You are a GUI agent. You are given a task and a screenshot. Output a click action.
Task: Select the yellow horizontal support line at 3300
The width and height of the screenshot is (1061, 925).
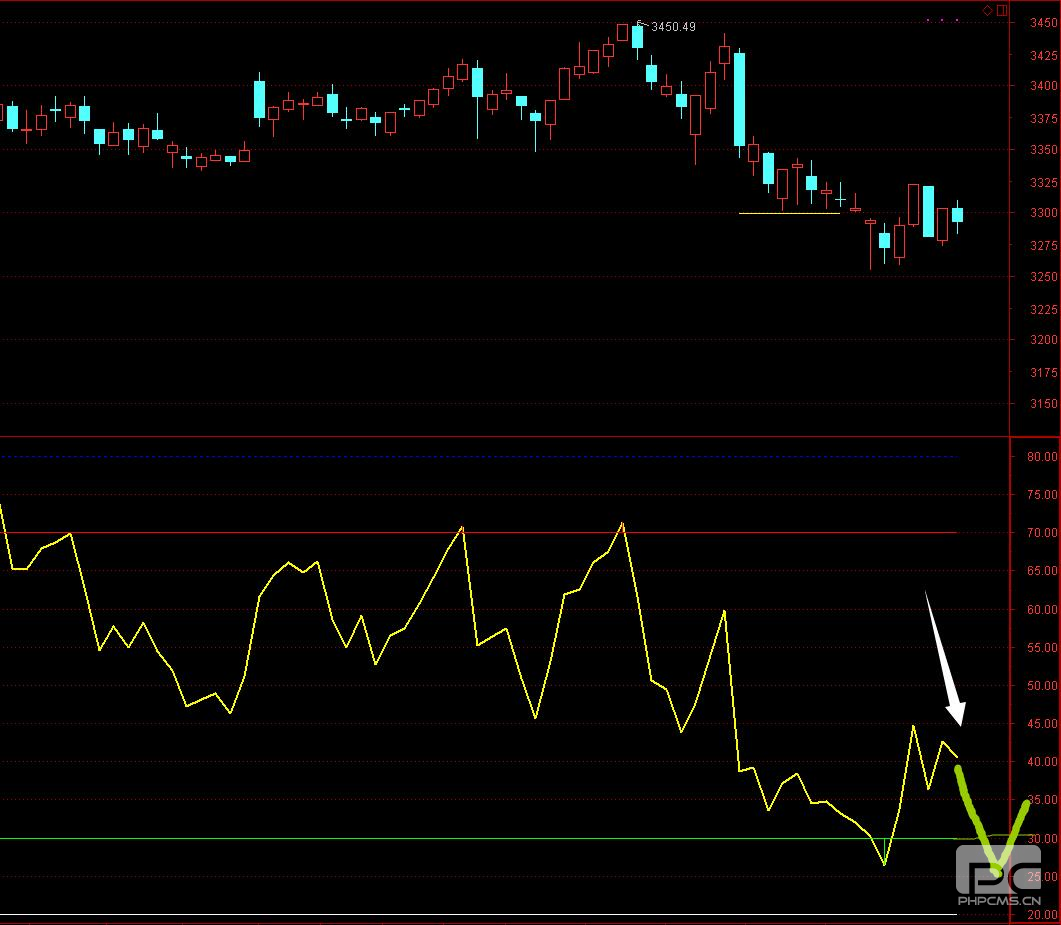tap(789, 213)
